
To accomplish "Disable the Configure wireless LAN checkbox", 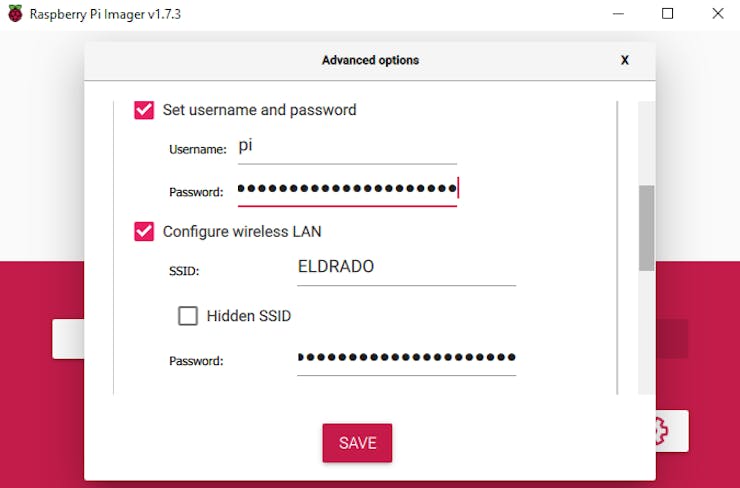I will pyautogui.click(x=144, y=232).
